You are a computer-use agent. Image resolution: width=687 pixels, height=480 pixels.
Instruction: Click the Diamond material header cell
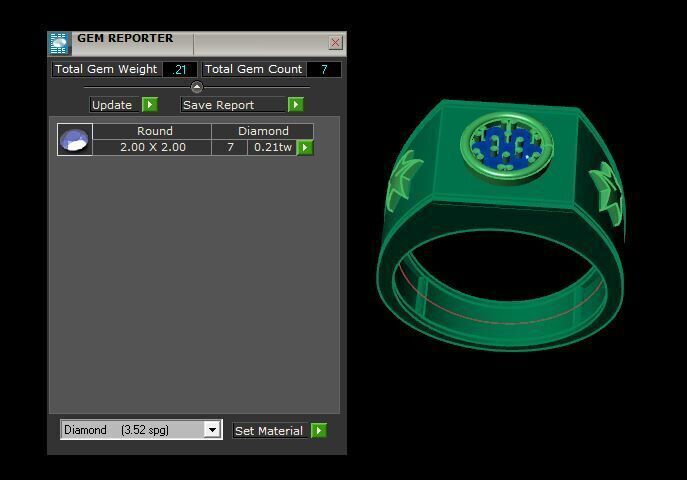[263, 131]
